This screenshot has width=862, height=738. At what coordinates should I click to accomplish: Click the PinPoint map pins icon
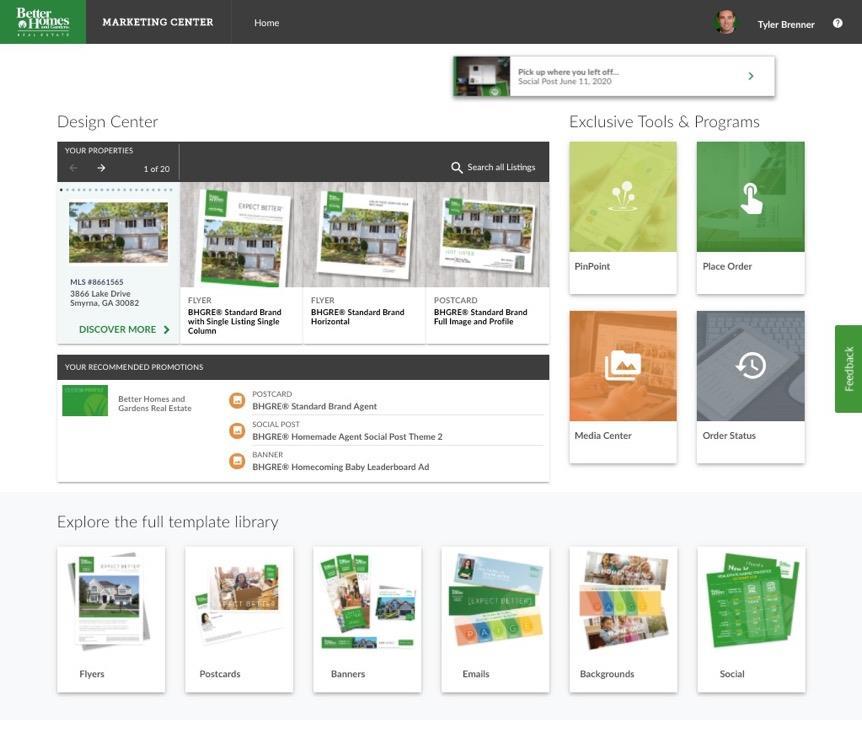point(623,196)
